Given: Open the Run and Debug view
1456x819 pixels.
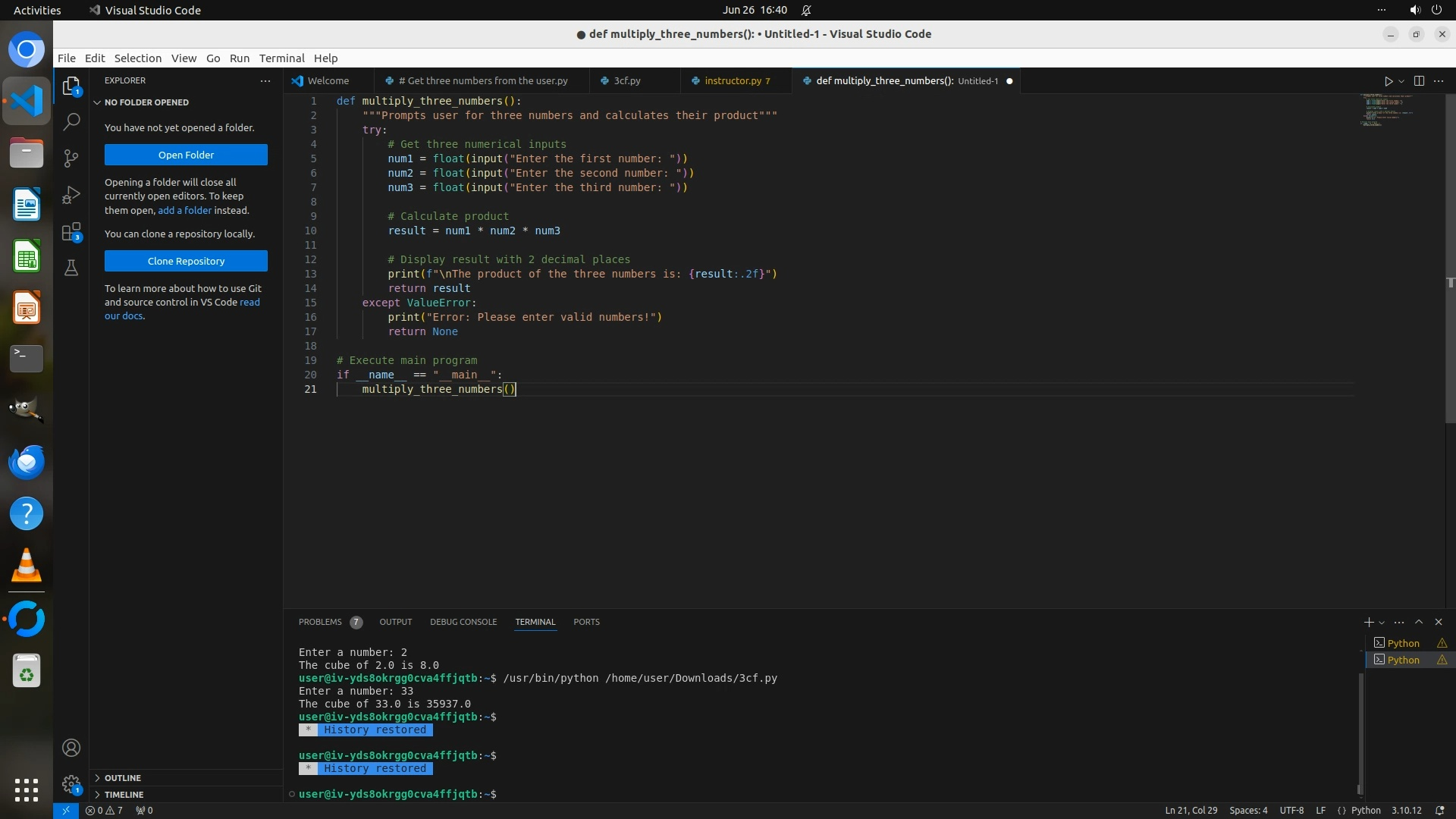Looking at the screenshot, I should click(71, 195).
